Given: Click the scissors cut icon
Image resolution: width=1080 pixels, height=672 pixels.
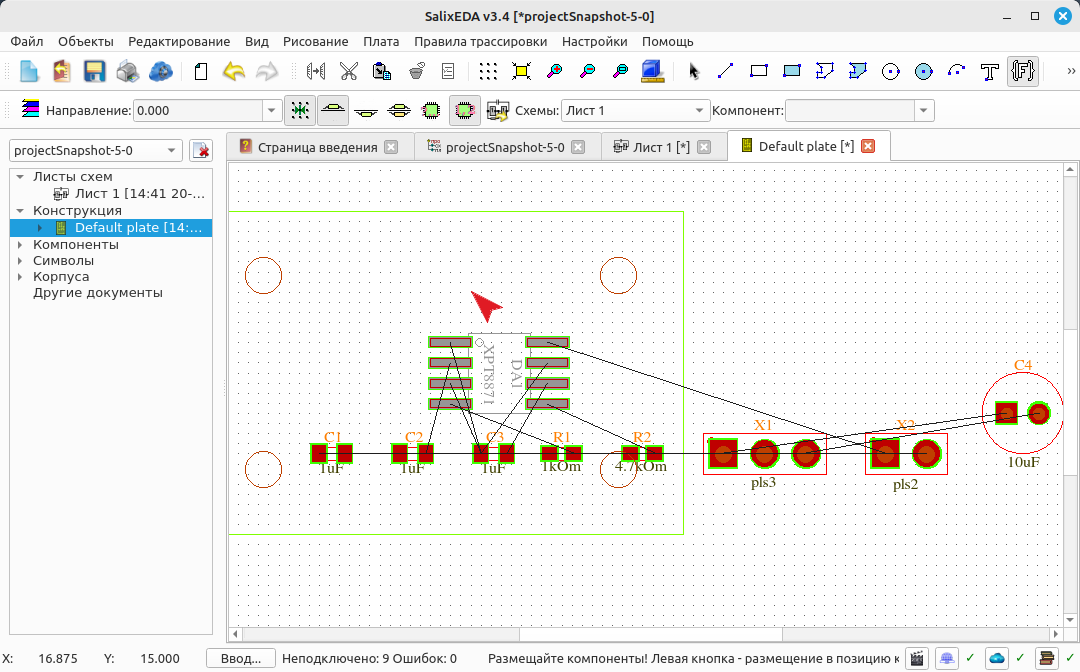Looking at the screenshot, I should (x=349, y=71).
